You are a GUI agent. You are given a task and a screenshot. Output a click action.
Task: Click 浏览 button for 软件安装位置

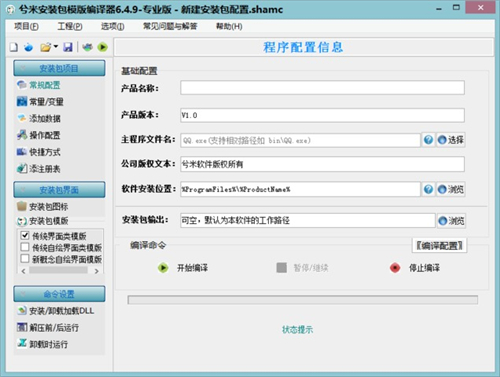click(x=451, y=189)
